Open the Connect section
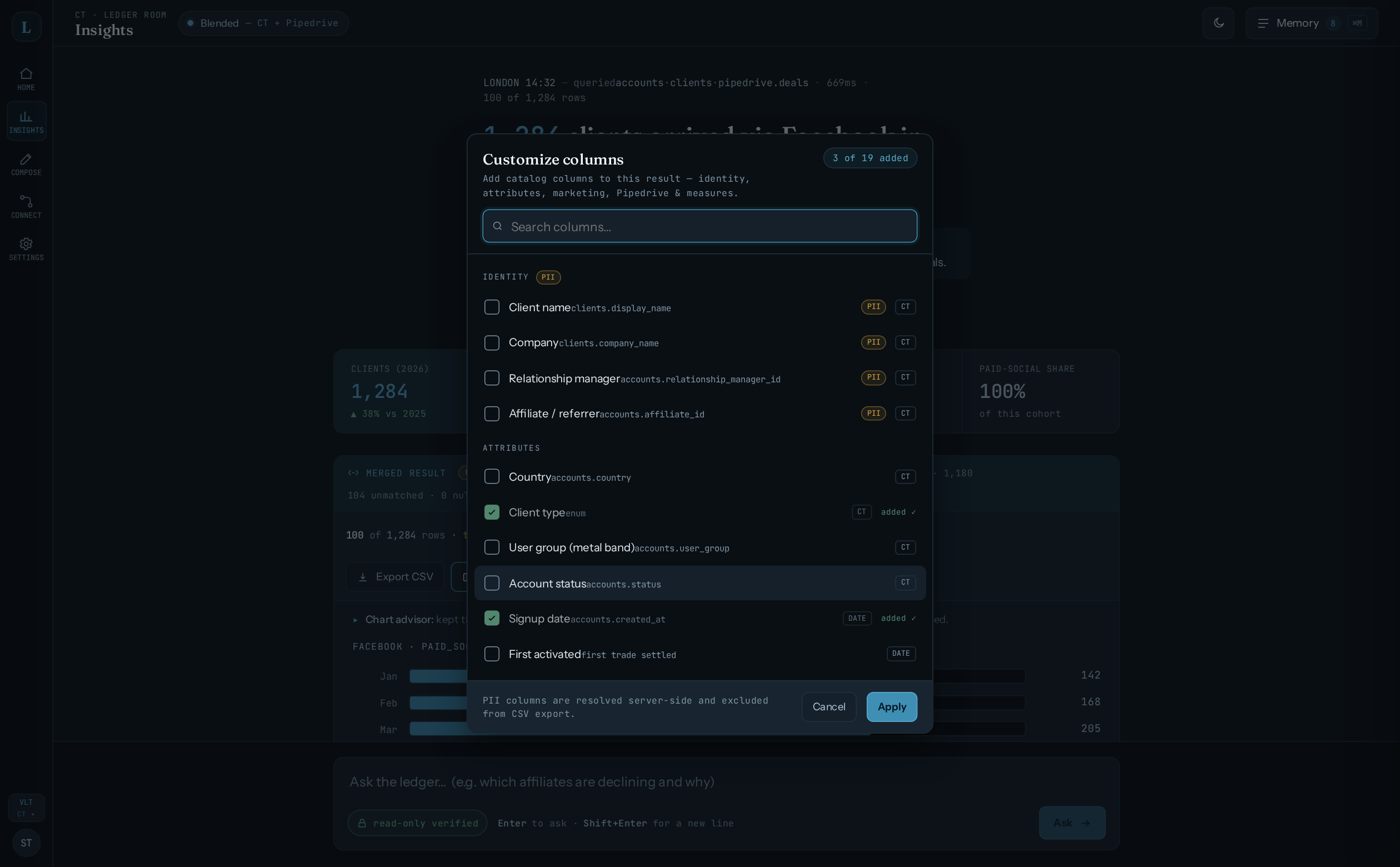The height and width of the screenshot is (867, 1400). pos(26,206)
